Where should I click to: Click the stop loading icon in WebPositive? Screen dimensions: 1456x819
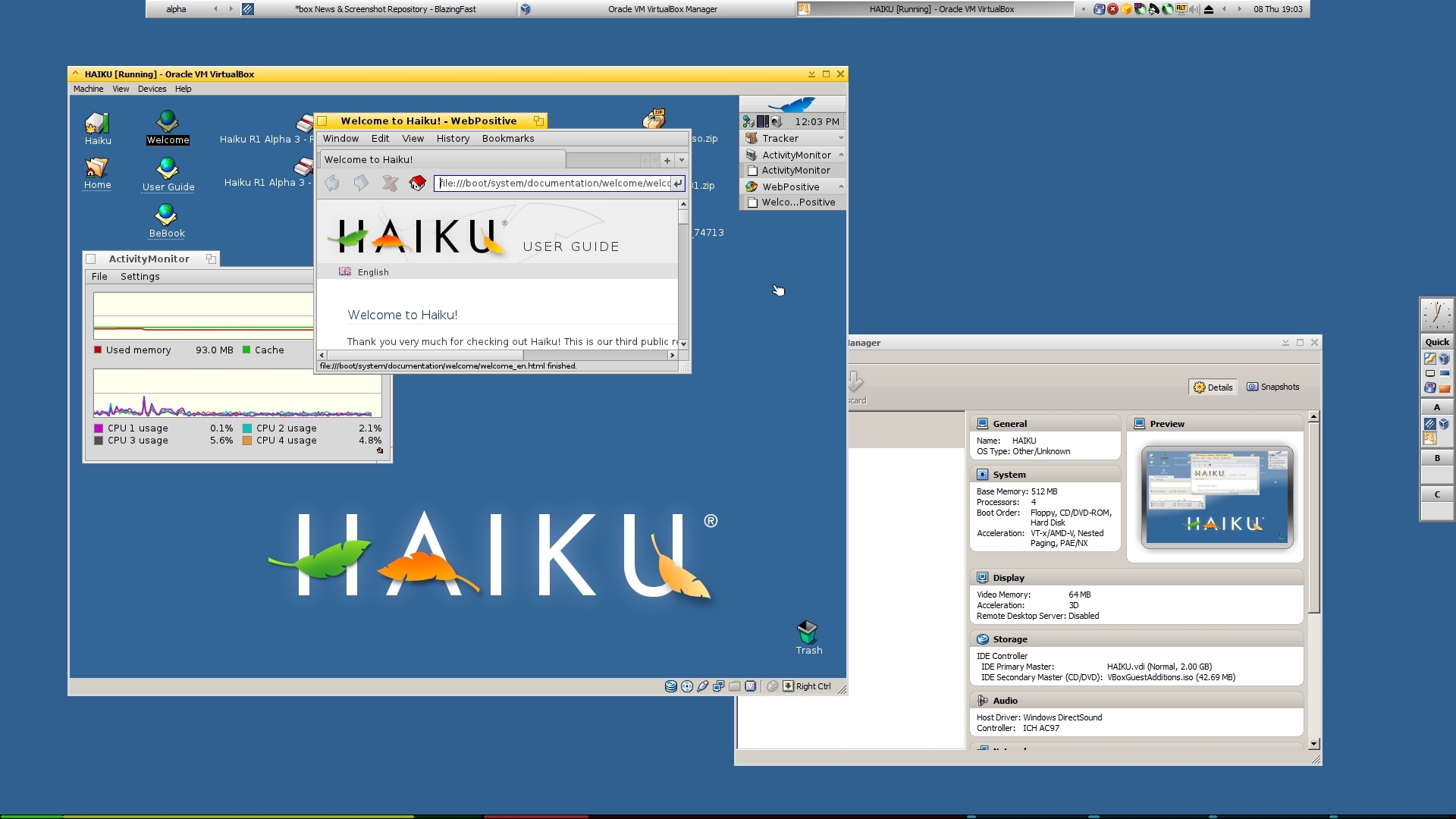coord(390,183)
